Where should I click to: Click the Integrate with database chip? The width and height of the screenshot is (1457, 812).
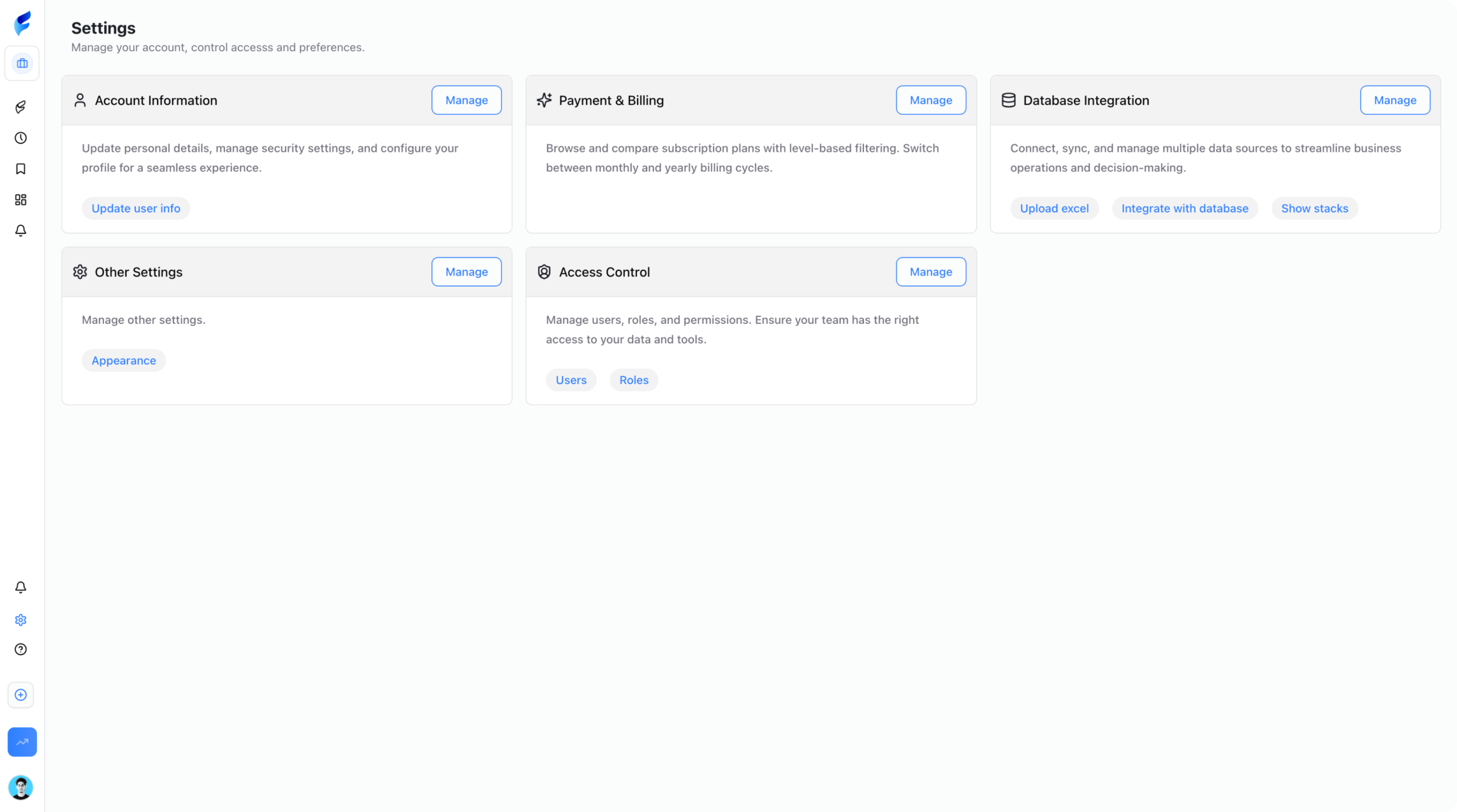[x=1184, y=208]
